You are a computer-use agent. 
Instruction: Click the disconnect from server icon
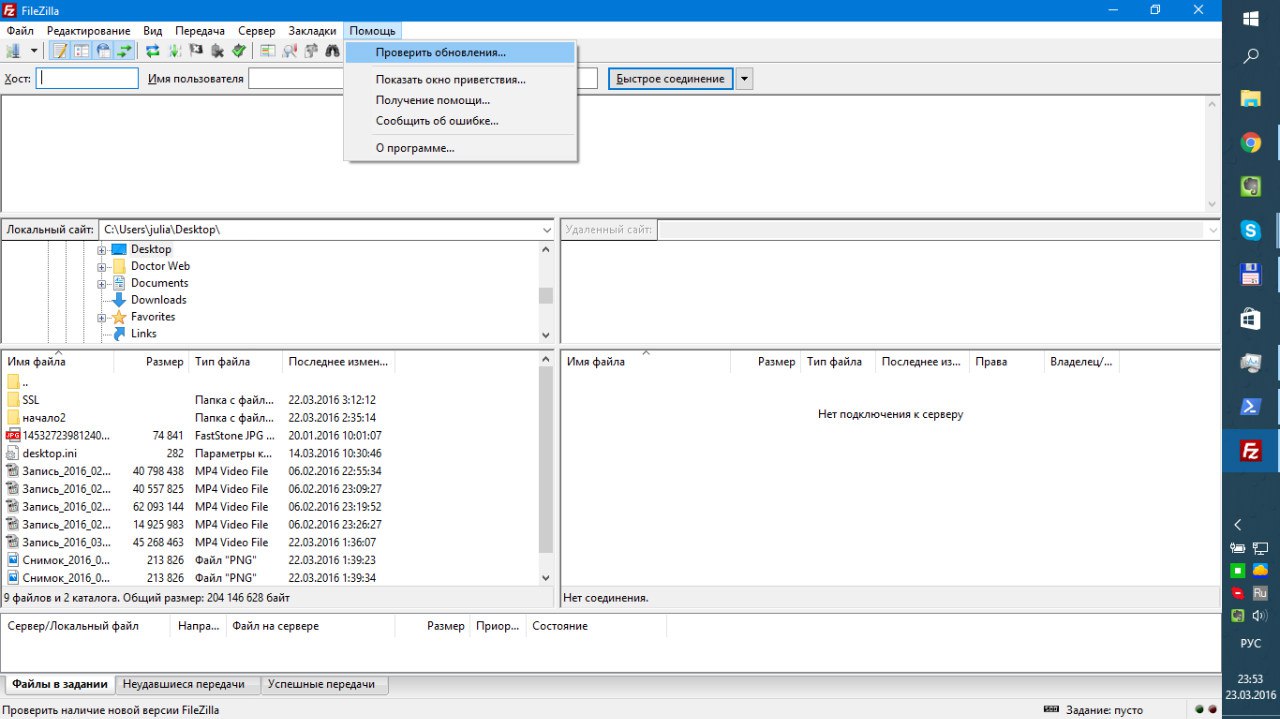click(x=217, y=51)
